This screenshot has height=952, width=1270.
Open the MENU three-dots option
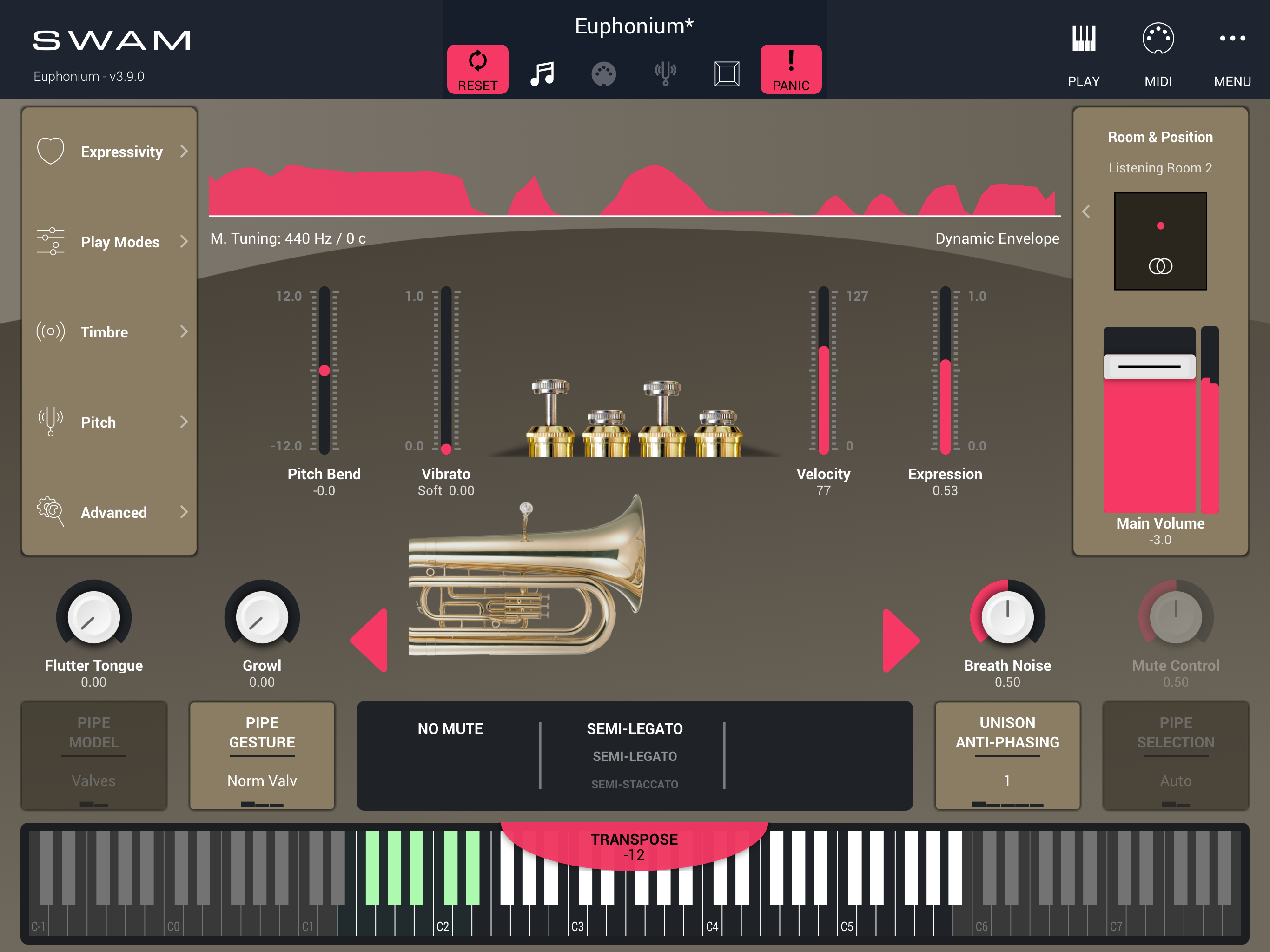(1232, 55)
